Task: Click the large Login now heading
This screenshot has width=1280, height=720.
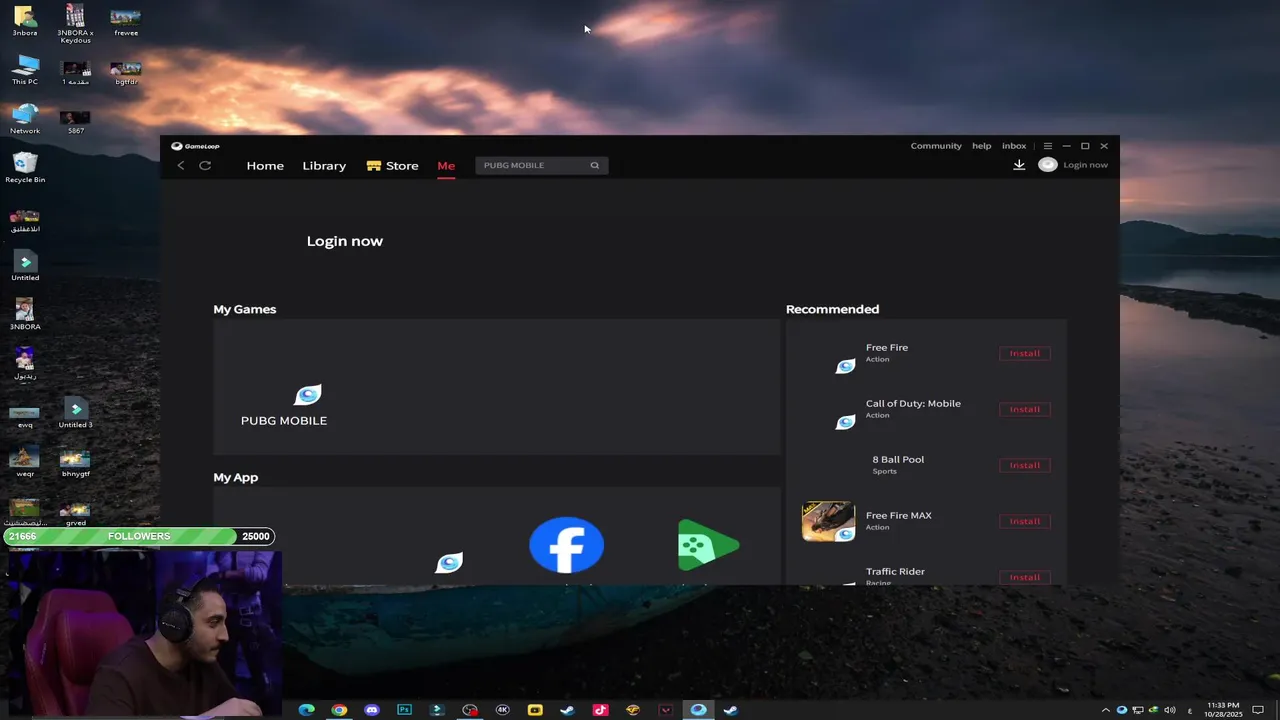Action: [x=345, y=241]
